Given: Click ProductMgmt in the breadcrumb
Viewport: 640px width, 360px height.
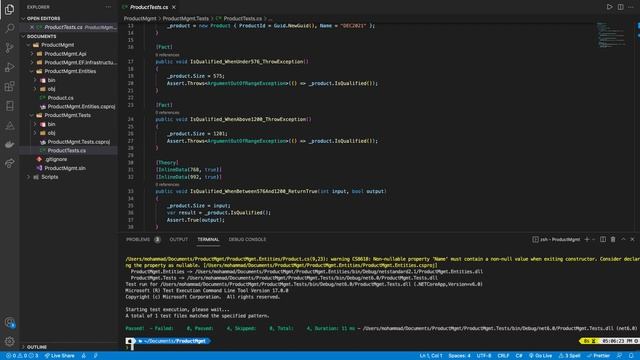Looking at the screenshot, I should pos(140,18).
